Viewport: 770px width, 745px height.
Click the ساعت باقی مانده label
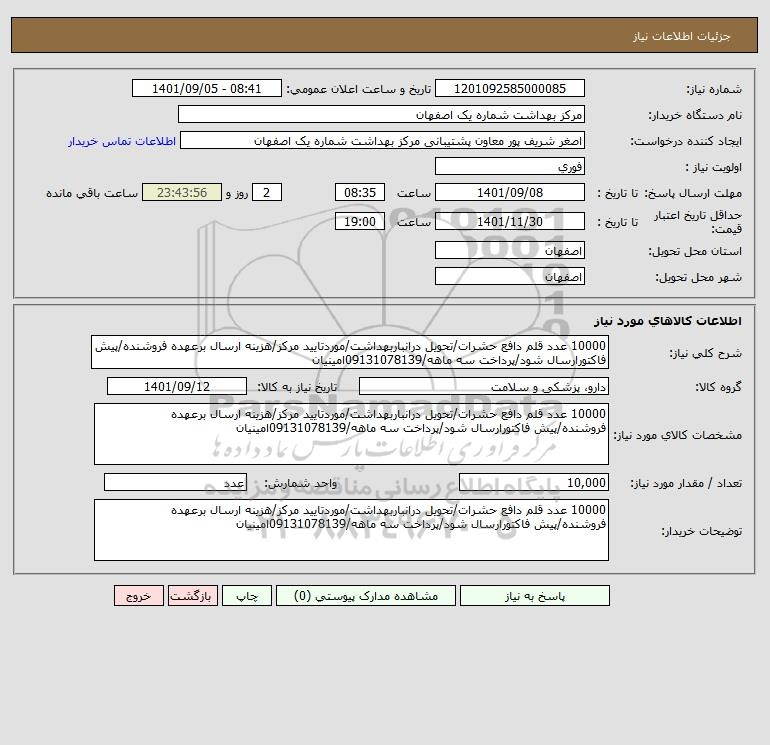[92, 193]
